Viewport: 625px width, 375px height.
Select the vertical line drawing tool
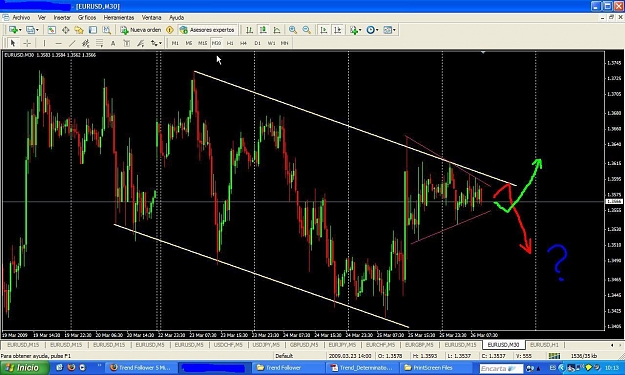(x=44, y=43)
